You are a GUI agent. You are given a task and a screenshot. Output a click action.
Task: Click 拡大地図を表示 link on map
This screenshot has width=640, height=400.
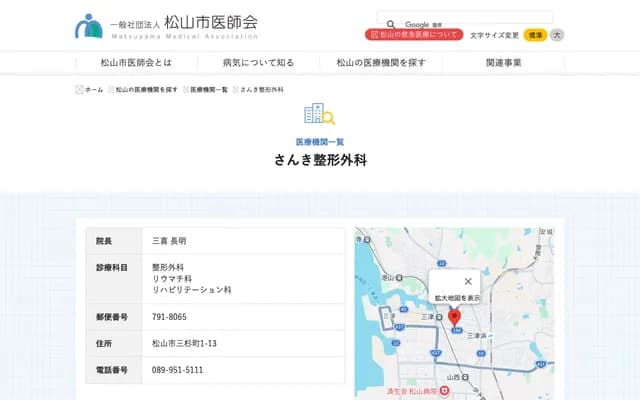tap(457, 298)
